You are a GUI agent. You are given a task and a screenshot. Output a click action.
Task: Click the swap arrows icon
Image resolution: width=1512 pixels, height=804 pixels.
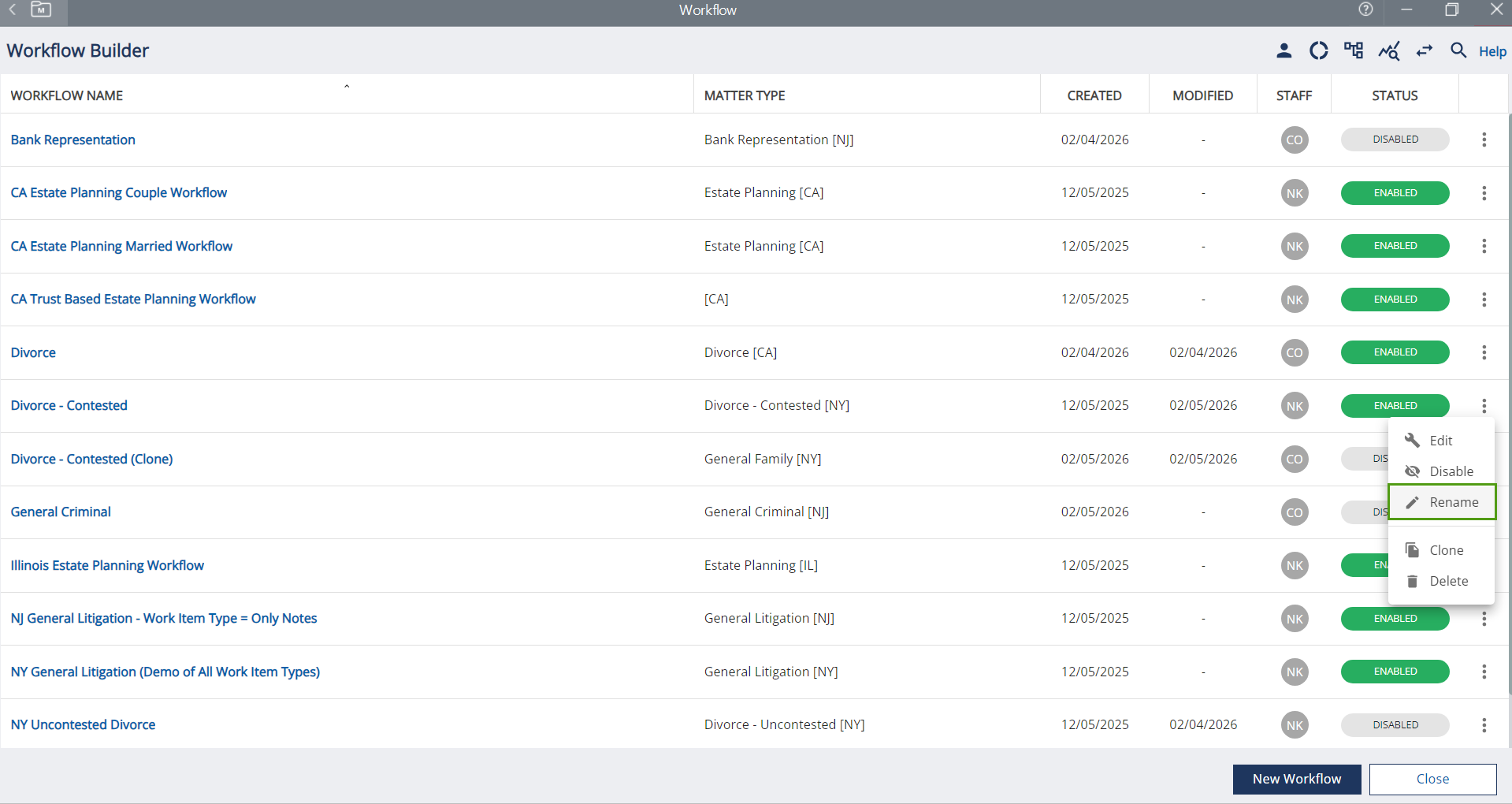(x=1424, y=51)
